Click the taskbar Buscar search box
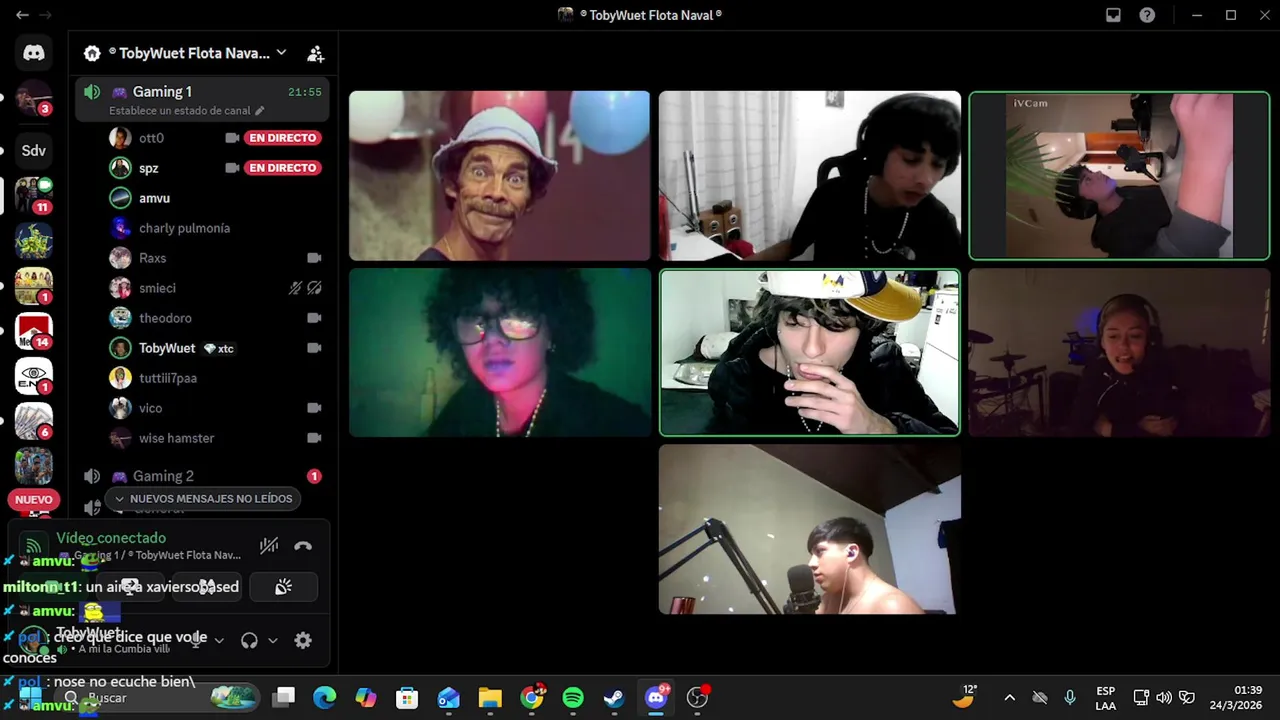1280x720 pixels. coord(157,697)
